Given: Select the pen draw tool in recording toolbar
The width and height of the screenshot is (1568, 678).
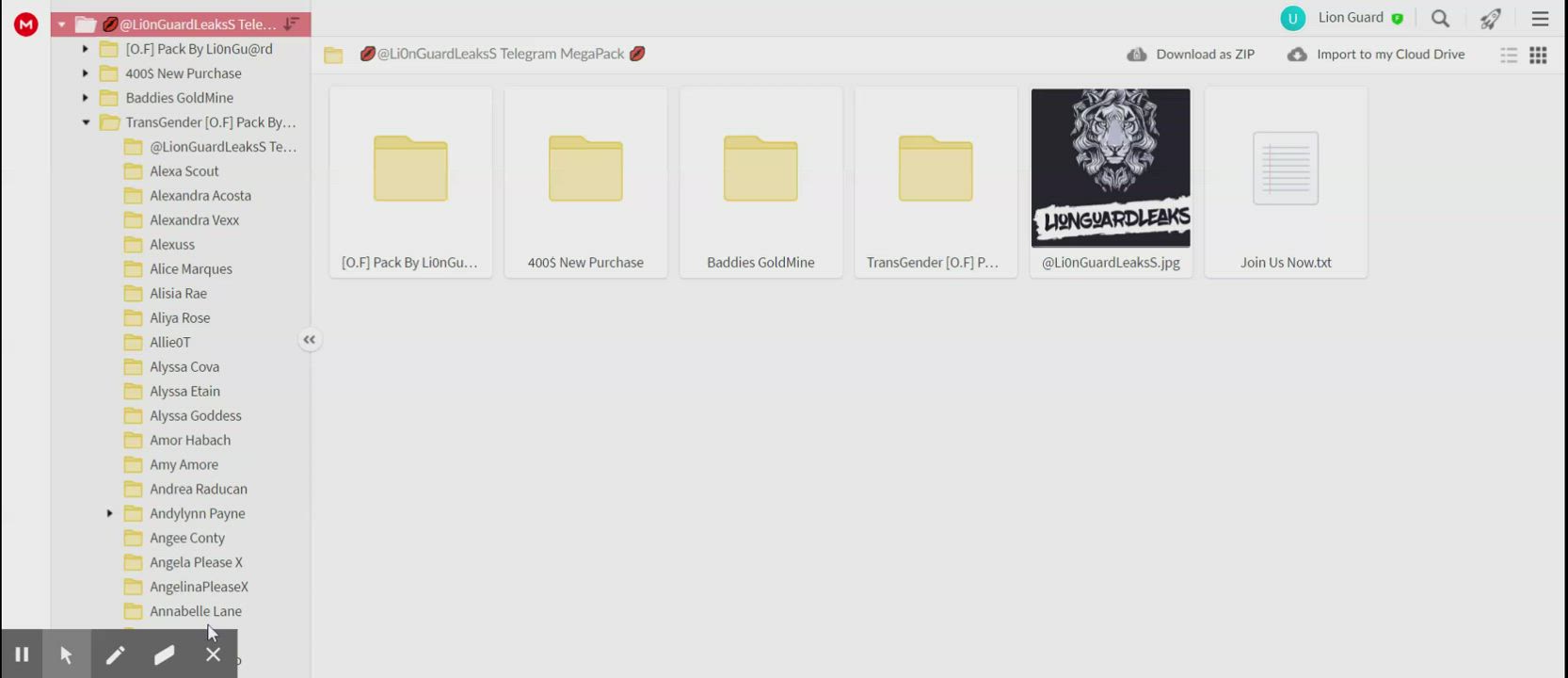Looking at the screenshot, I should [x=115, y=654].
